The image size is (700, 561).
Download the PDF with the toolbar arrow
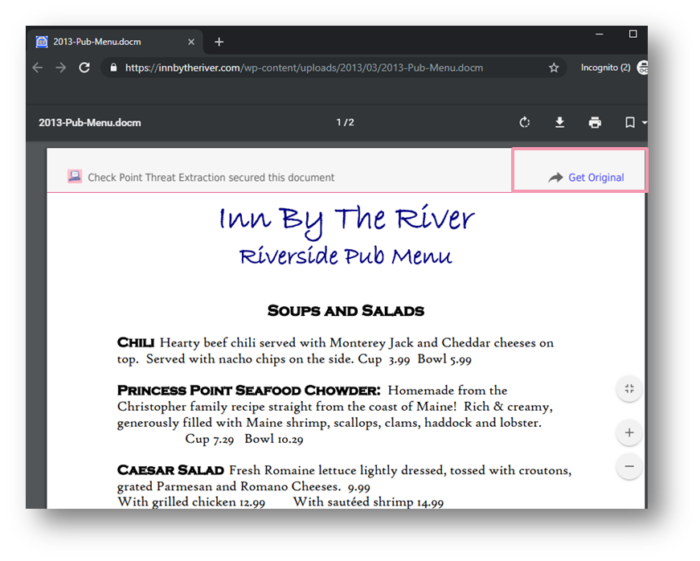pos(560,123)
